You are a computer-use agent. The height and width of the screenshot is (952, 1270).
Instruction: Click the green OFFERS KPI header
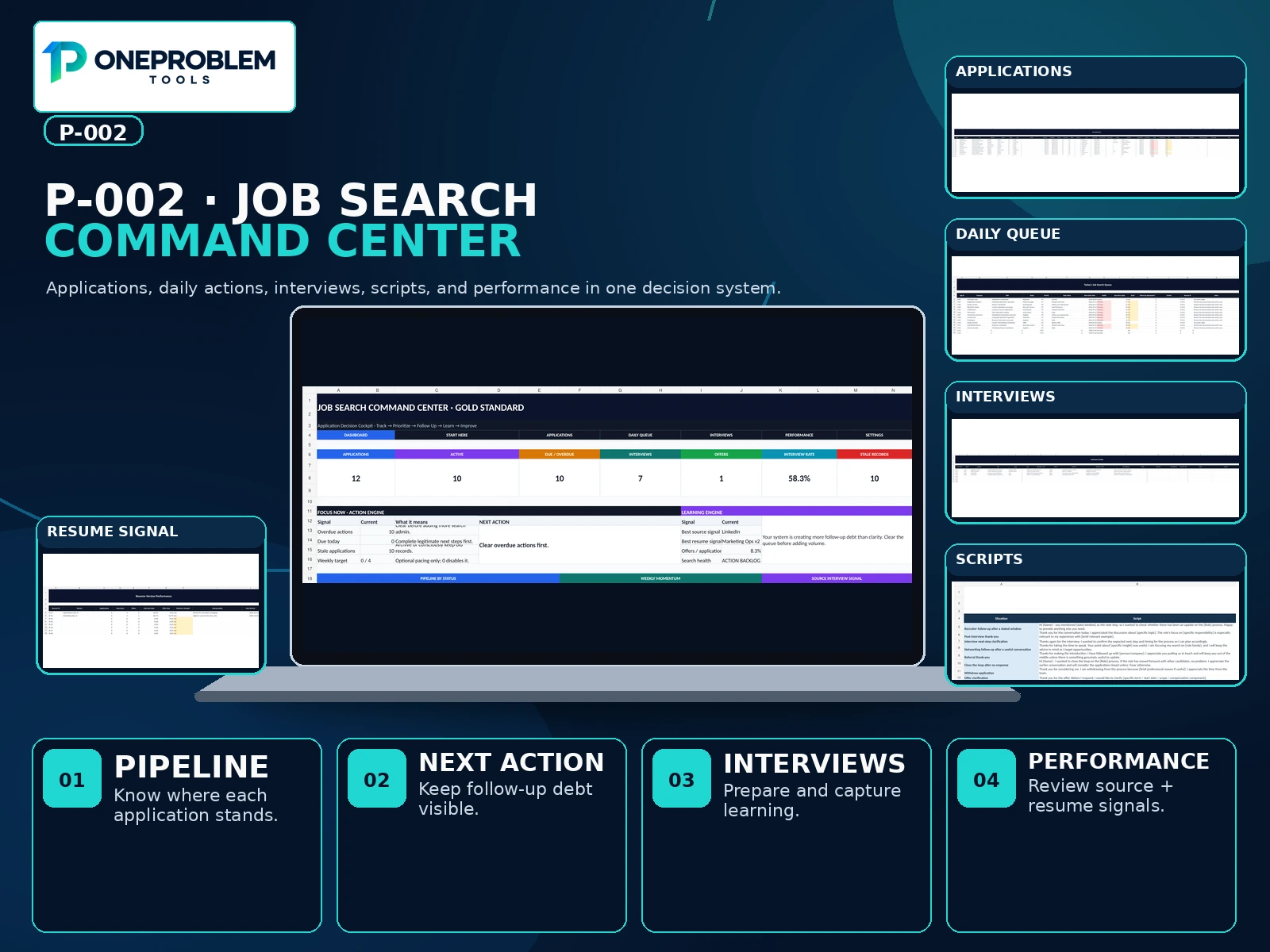721,455
